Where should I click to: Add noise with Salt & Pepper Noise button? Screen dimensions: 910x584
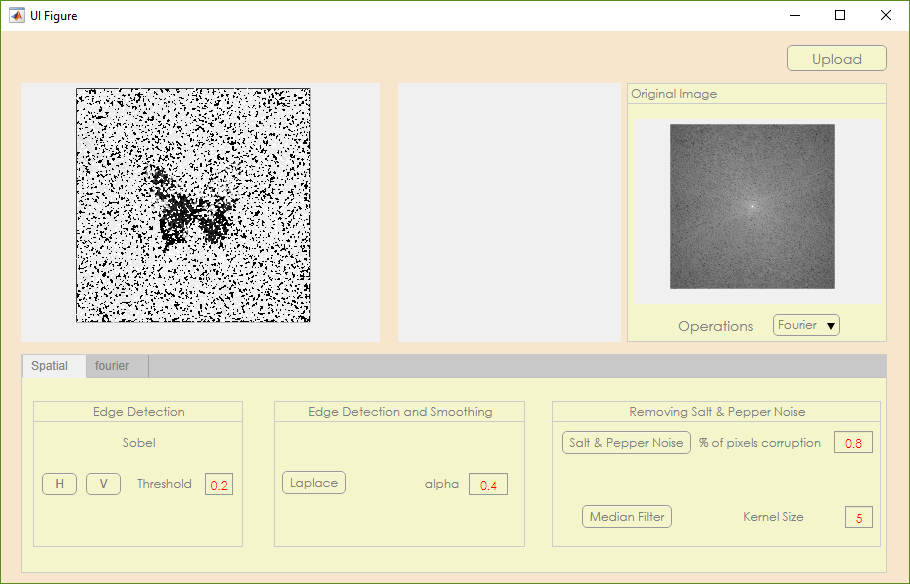[x=626, y=442]
